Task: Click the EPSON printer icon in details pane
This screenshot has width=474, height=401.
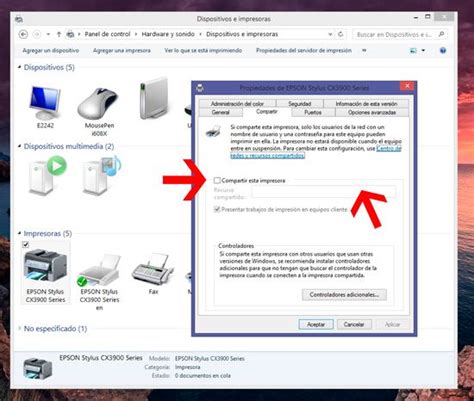Action: click(x=37, y=368)
